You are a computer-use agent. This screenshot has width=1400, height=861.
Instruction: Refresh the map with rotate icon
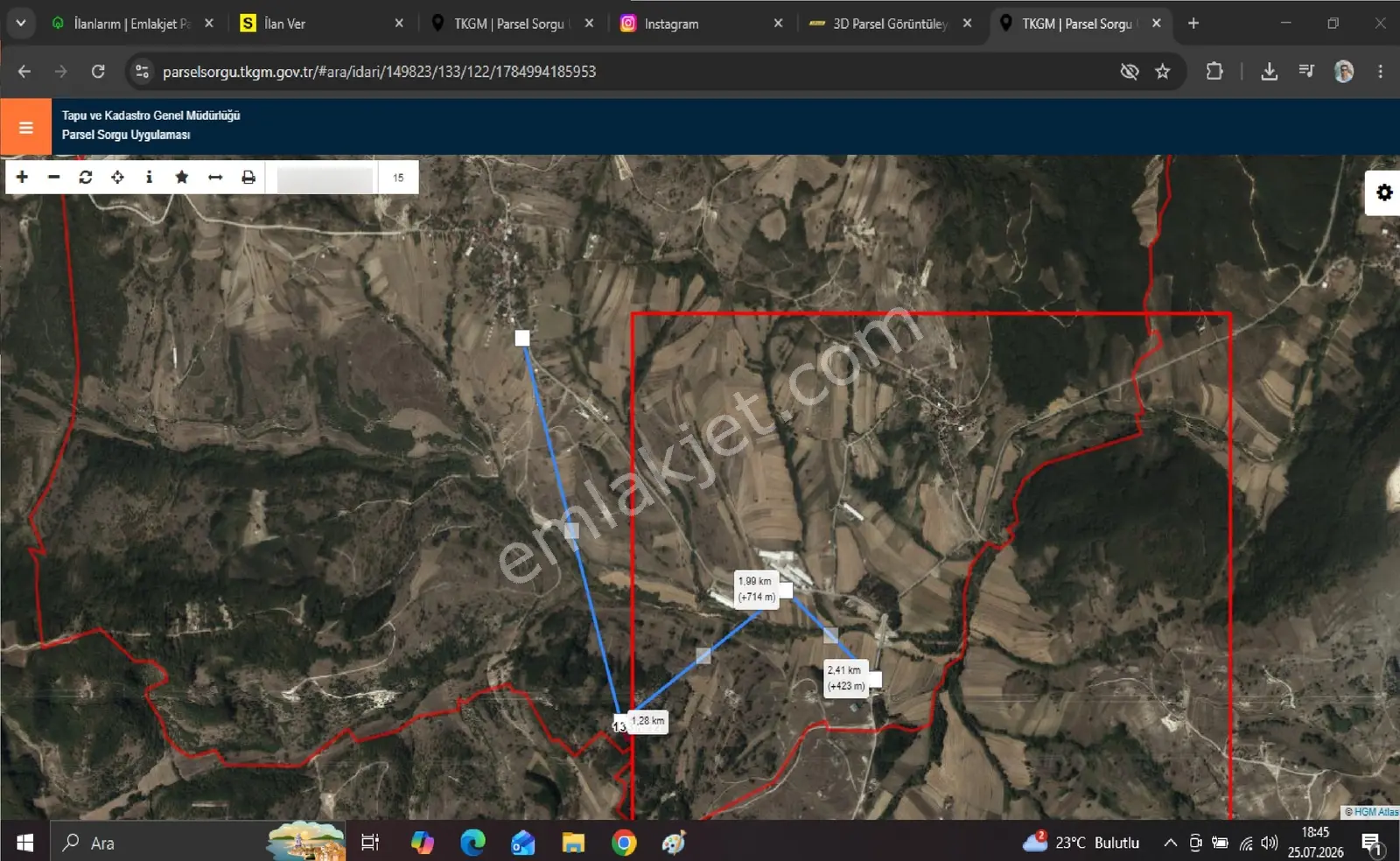click(86, 178)
